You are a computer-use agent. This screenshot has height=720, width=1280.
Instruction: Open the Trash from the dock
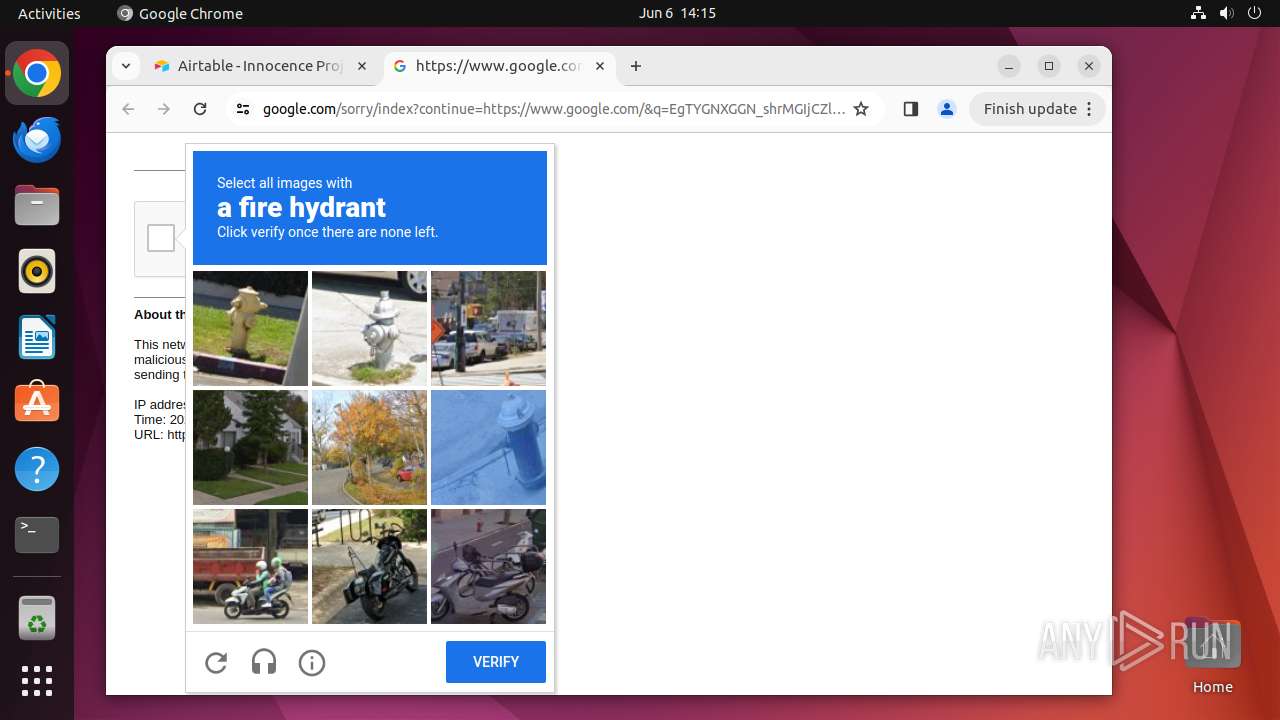coord(37,618)
